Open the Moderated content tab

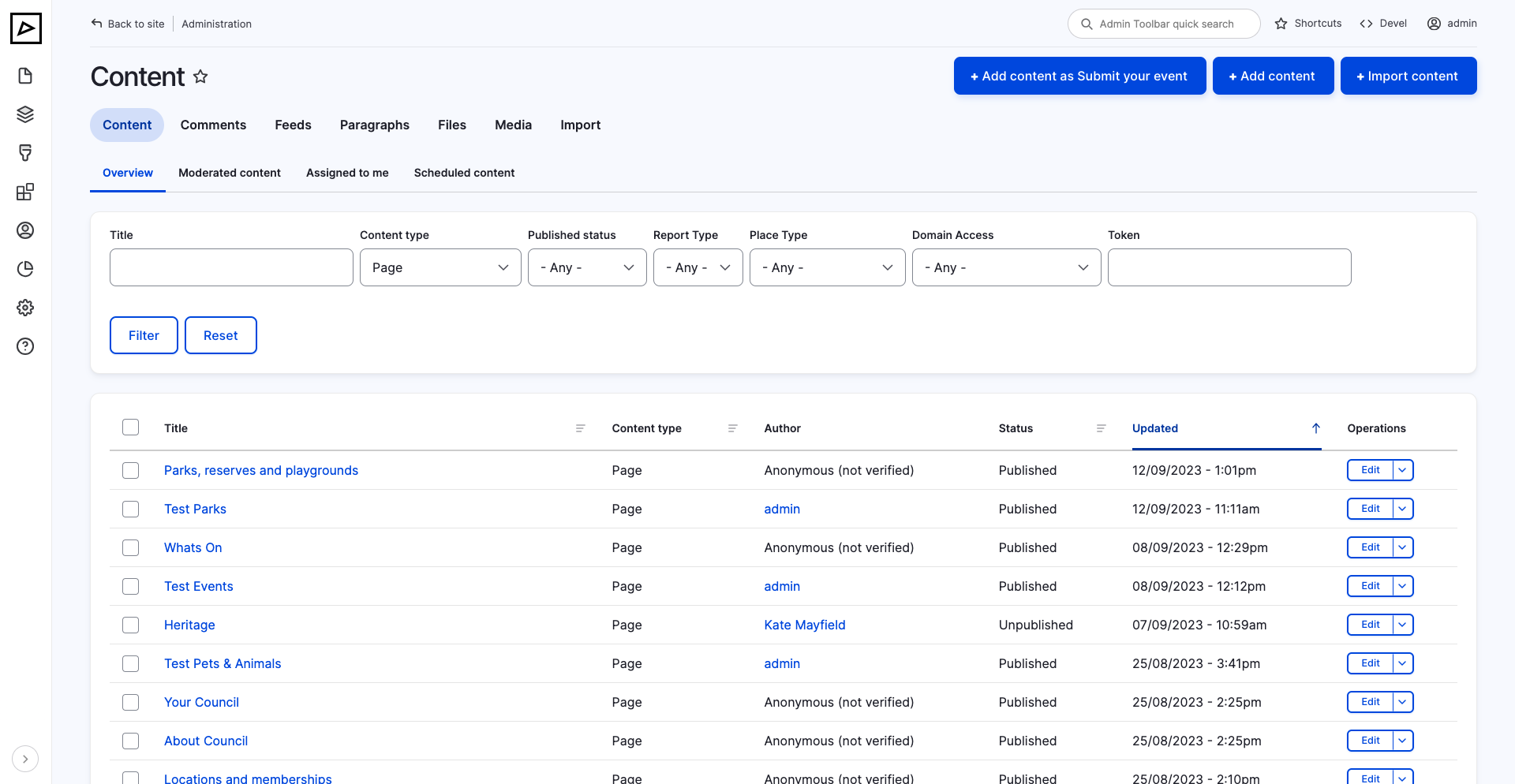click(229, 173)
